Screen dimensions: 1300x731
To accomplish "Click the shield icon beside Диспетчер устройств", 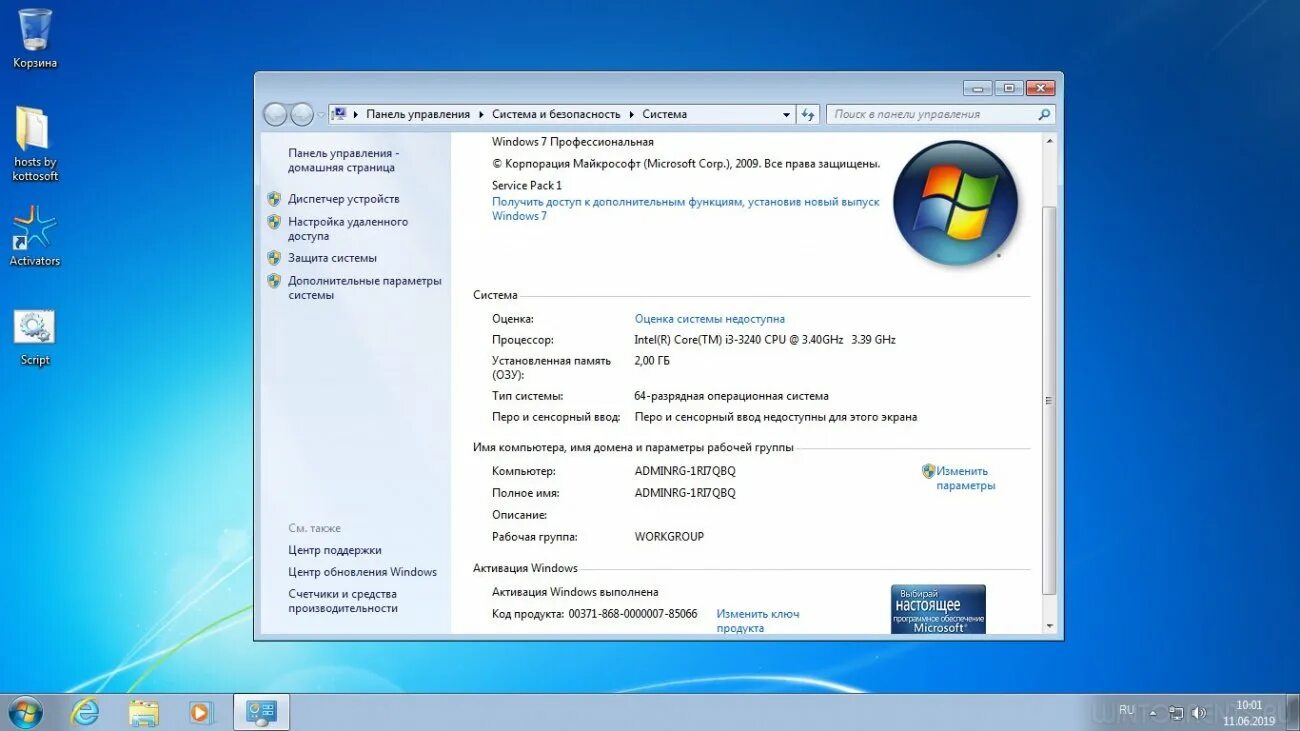I will tap(274, 198).
